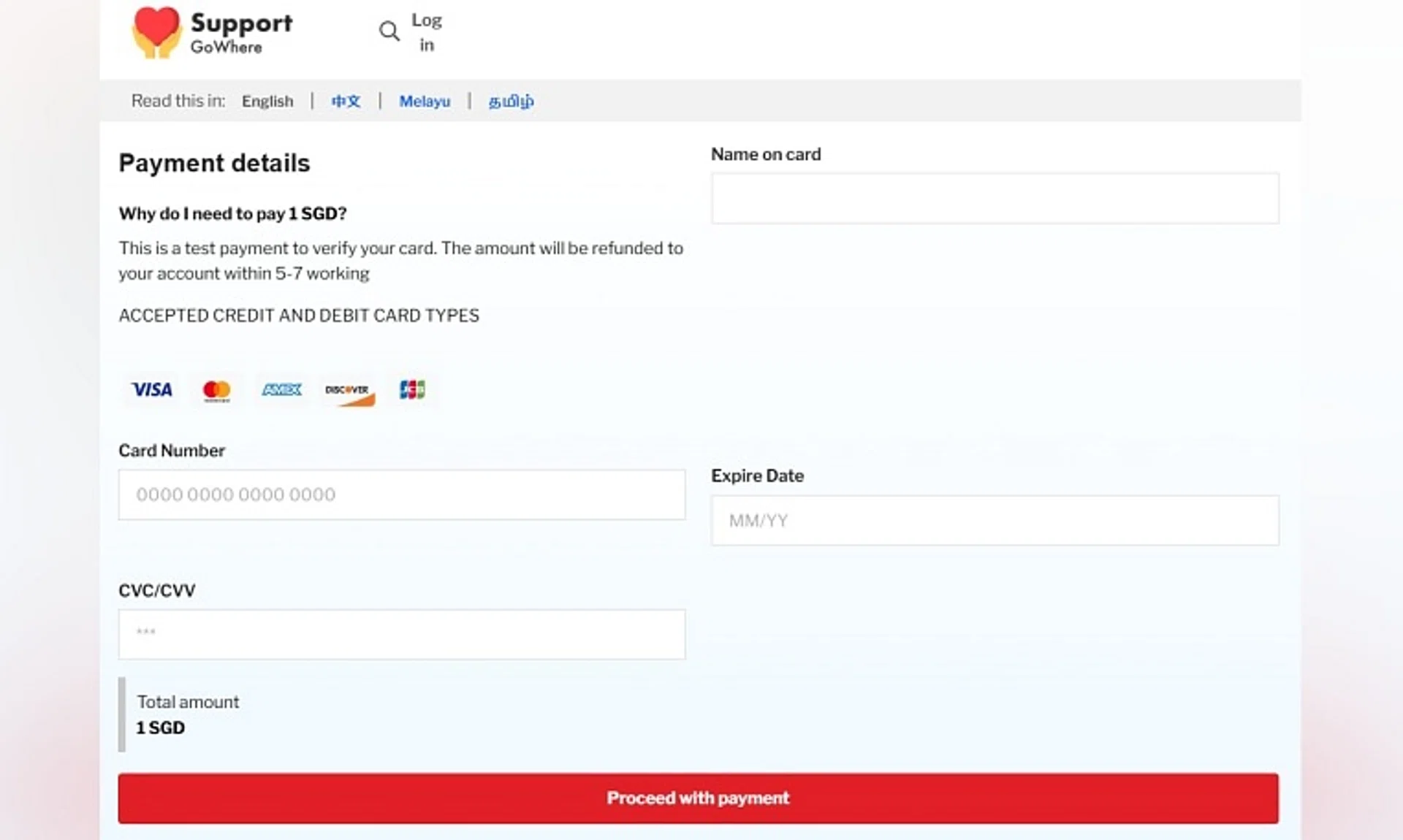This screenshot has height=840, width=1403.
Task: Open search with the magnifying glass icon
Action: click(x=389, y=31)
